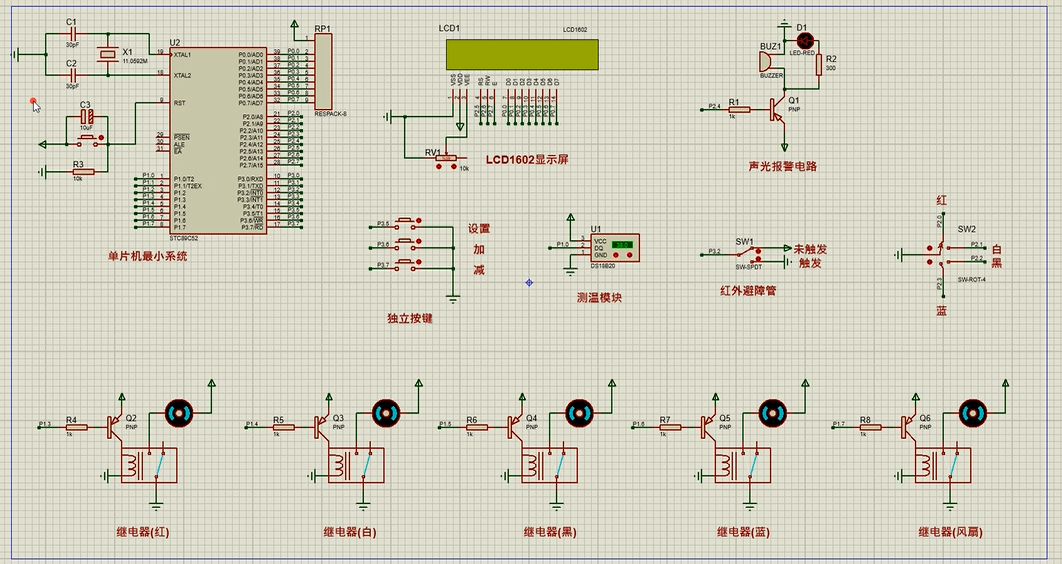The height and width of the screenshot is (564, 1062).
Task: Click the relay box next to Q2
Action: (149, 465)
